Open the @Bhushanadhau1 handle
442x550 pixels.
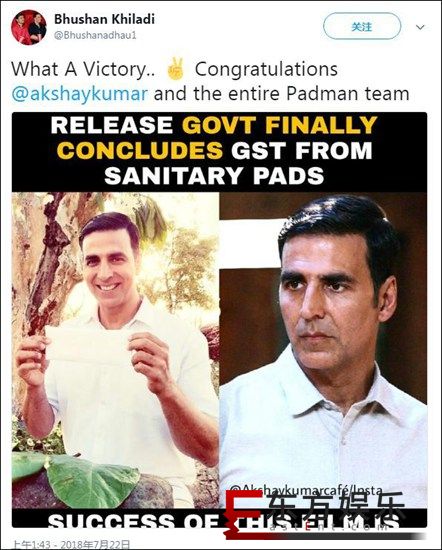click(95, 35)
